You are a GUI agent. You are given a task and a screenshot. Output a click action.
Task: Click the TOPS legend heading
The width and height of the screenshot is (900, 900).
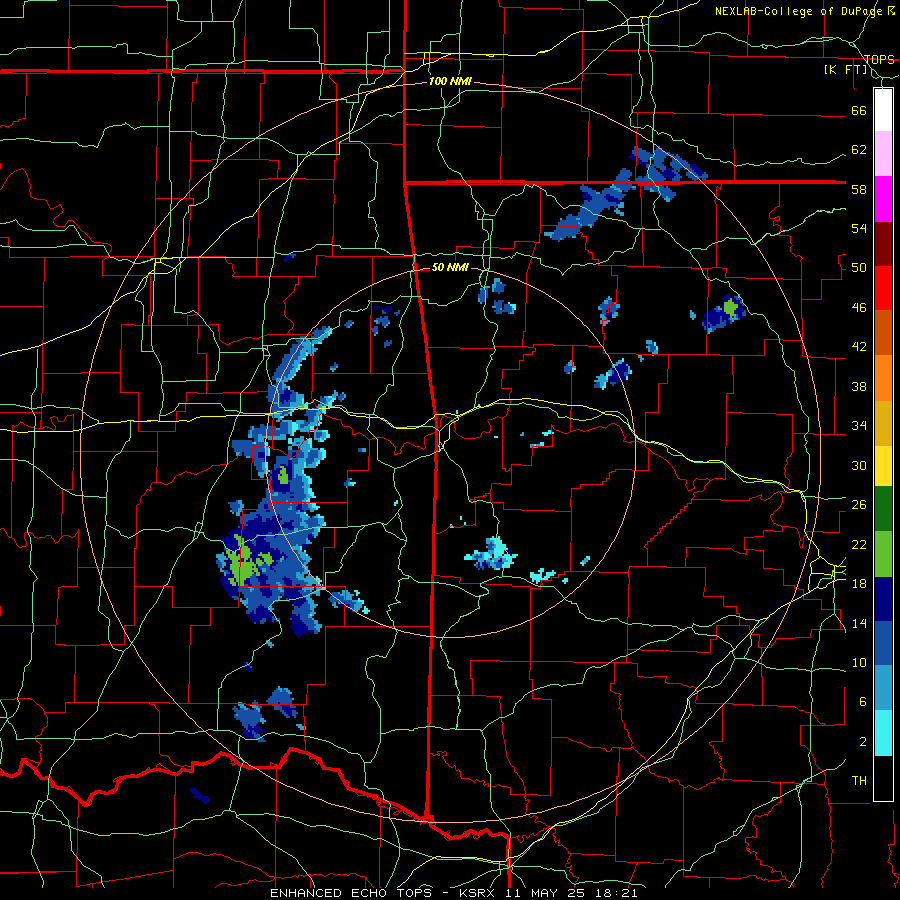[x=879, y=59]
